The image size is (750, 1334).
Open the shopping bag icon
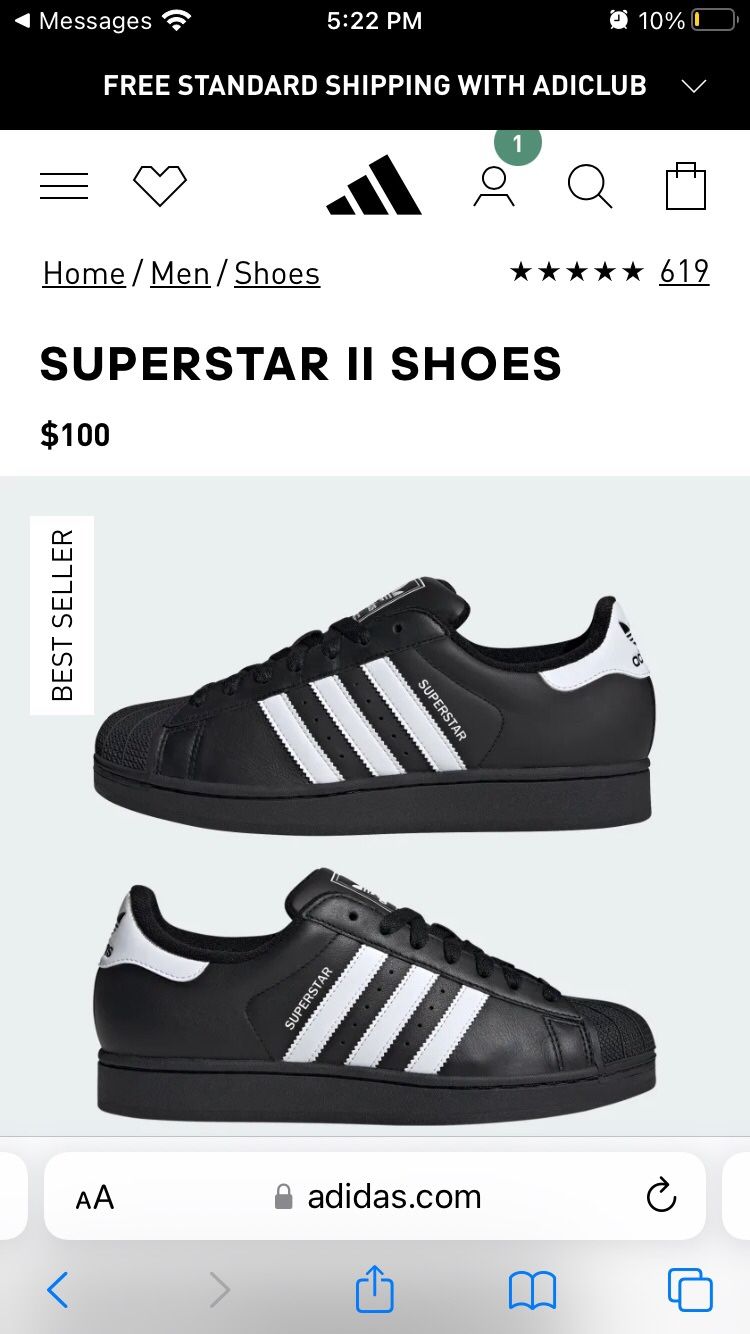click(x=686, y=186)
